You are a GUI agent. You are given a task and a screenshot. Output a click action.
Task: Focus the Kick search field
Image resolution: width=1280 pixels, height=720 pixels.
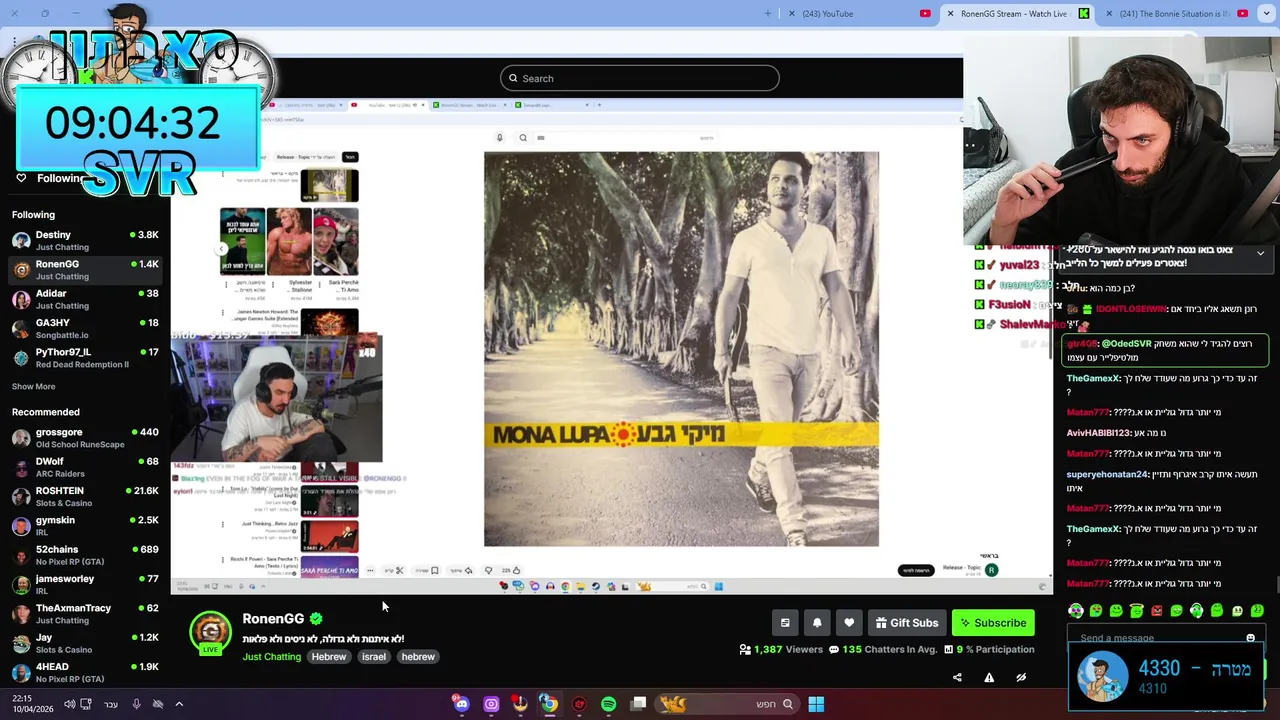[640, 78]
